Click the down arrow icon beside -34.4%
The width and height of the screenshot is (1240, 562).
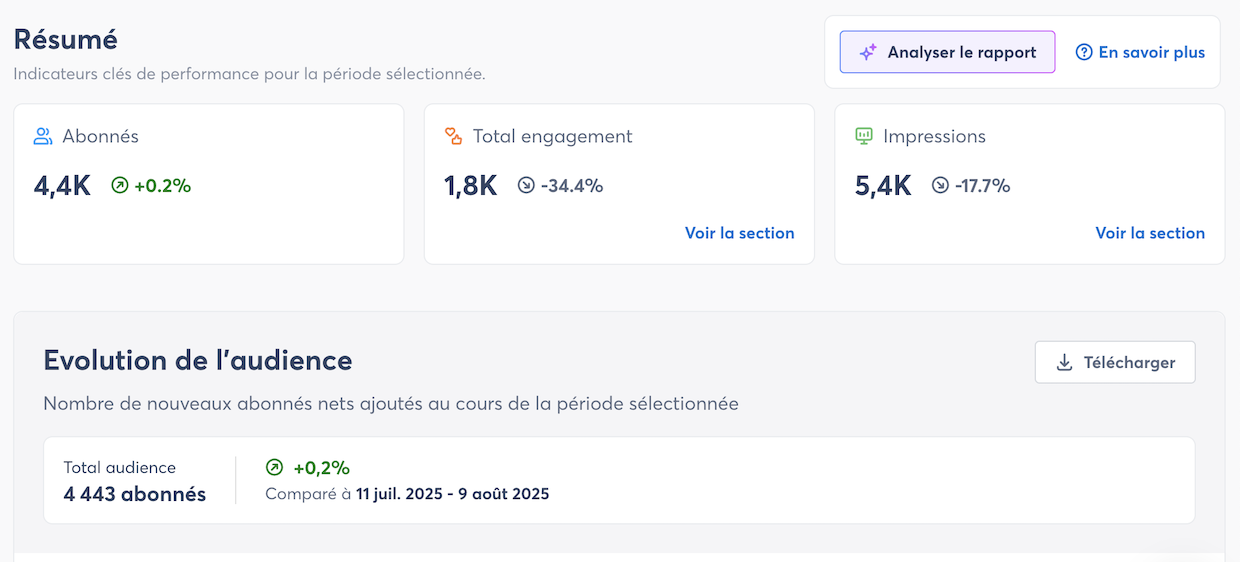(527, 185)
